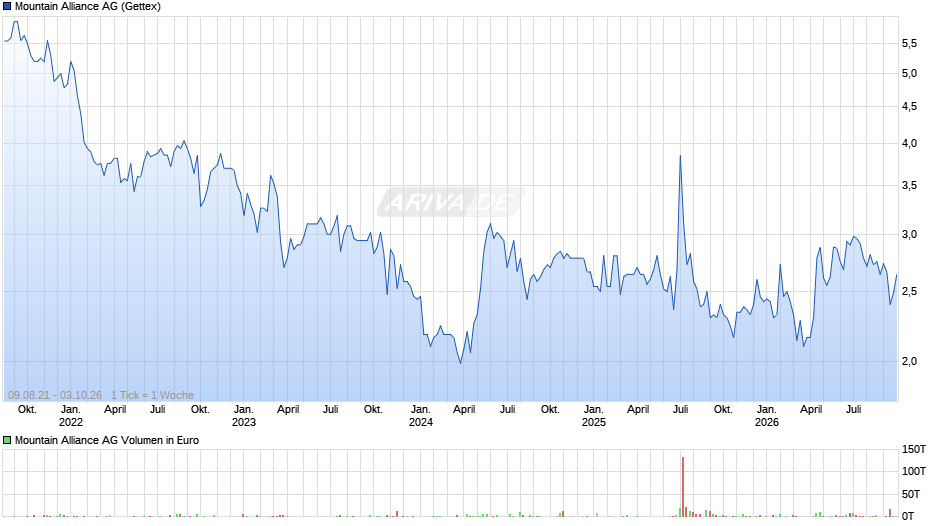The image size is (940, 526).
Task: Click the 'Jan. 2026' time axis label
Action: pyautogui.click(x=766, y=416)
